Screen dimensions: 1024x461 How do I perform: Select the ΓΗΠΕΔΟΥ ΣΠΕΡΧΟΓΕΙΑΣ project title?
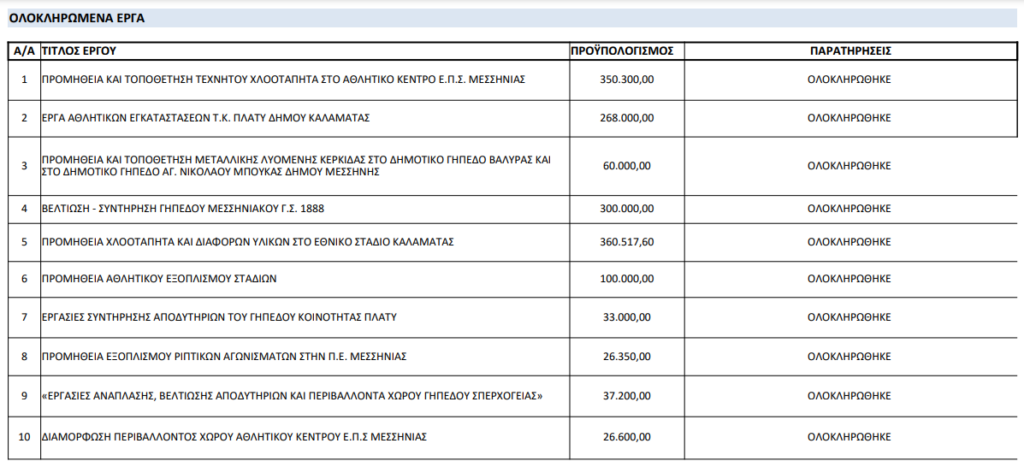[292, 396]
